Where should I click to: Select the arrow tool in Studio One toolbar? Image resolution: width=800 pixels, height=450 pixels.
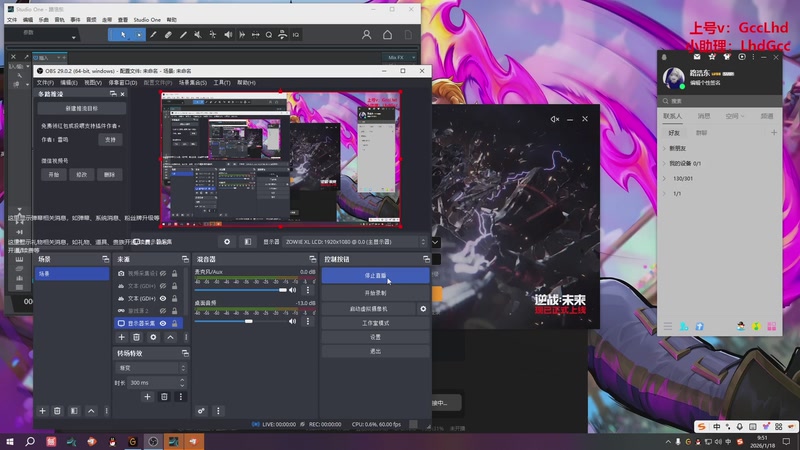click(x=124, y=35)
